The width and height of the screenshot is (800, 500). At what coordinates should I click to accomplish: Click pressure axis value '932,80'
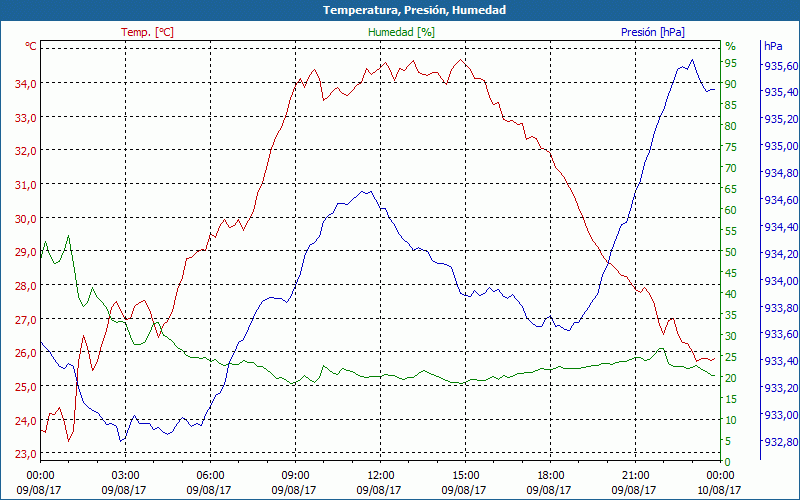(781, 442)
